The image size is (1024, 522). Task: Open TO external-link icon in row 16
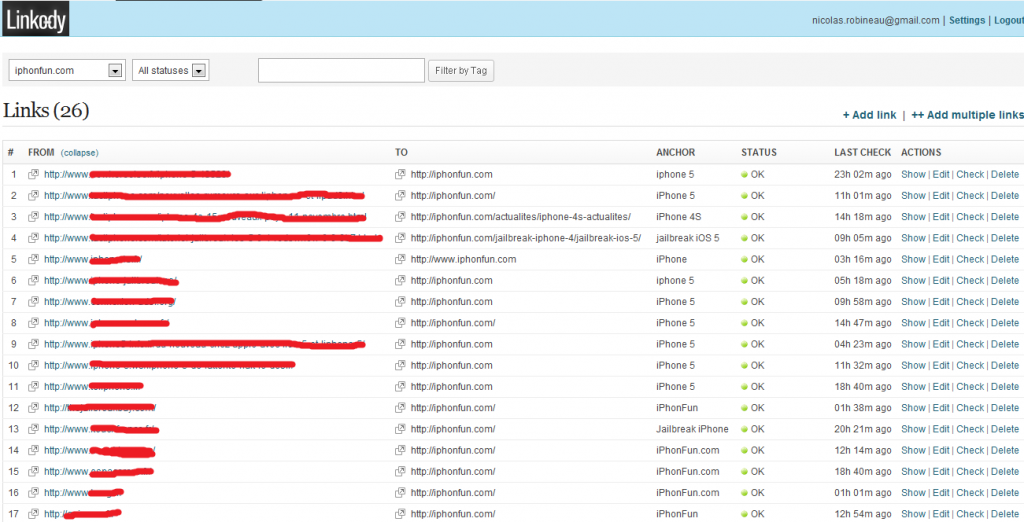click(x=400, y=493)
